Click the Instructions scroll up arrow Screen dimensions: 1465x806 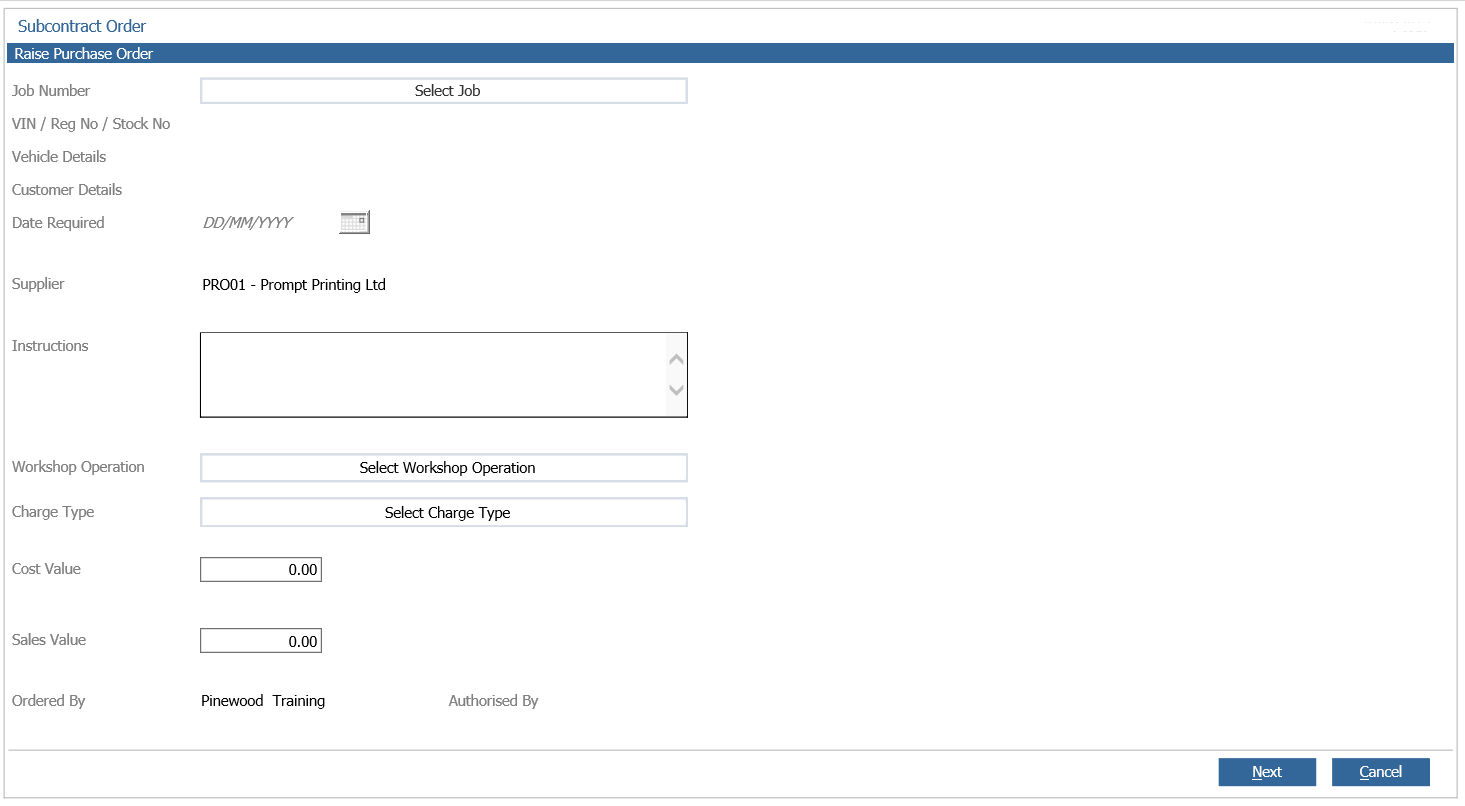pyautogui.click(x=677, y=359)
